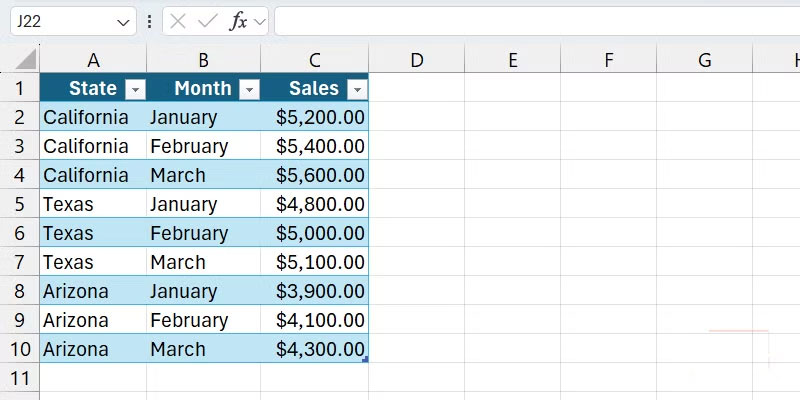
Task: Click the table resize handle at C10
Action: point(365,359)
